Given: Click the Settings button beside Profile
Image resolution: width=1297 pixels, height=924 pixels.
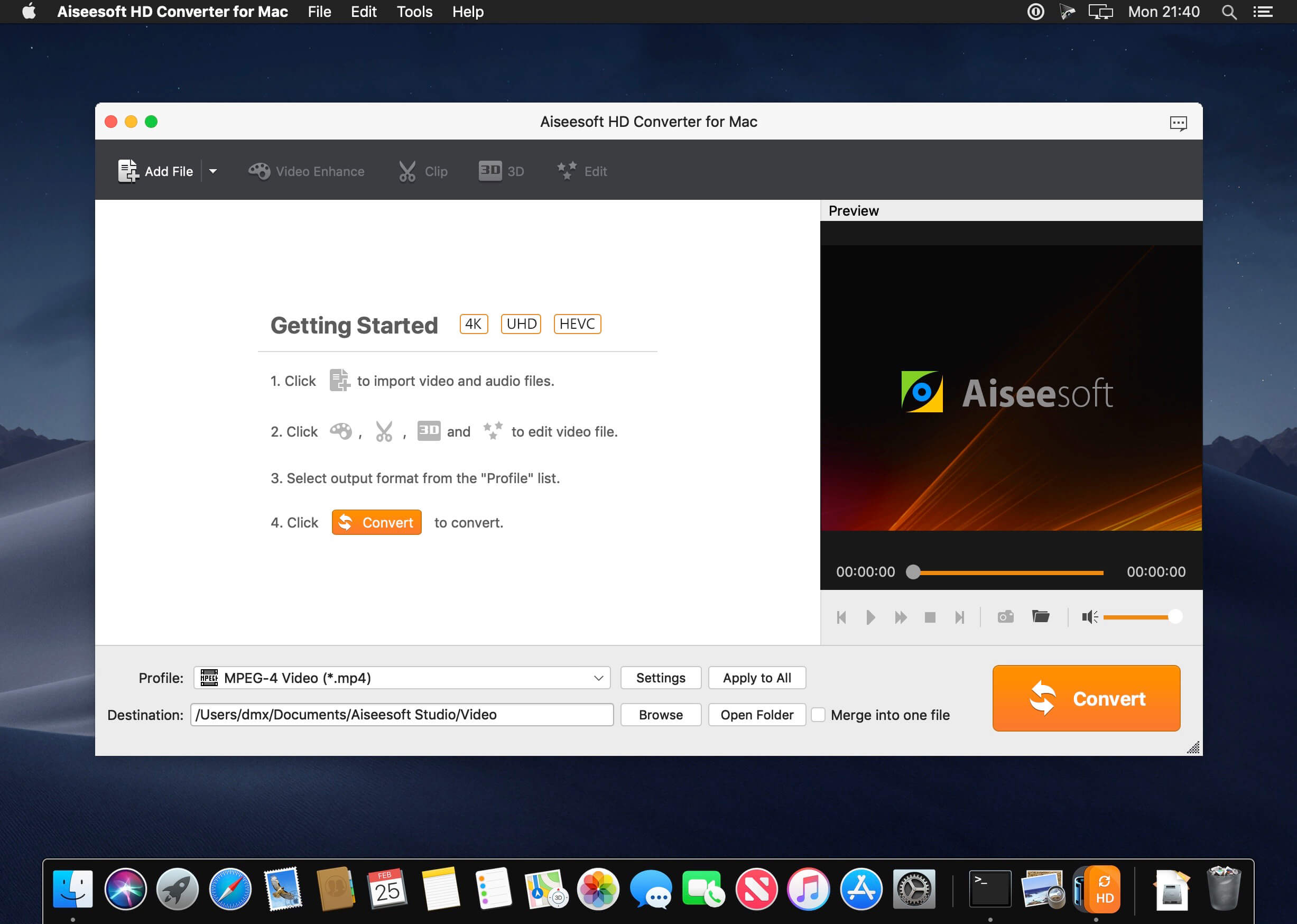Looking at the screenshot, I should tap(661, 678).
